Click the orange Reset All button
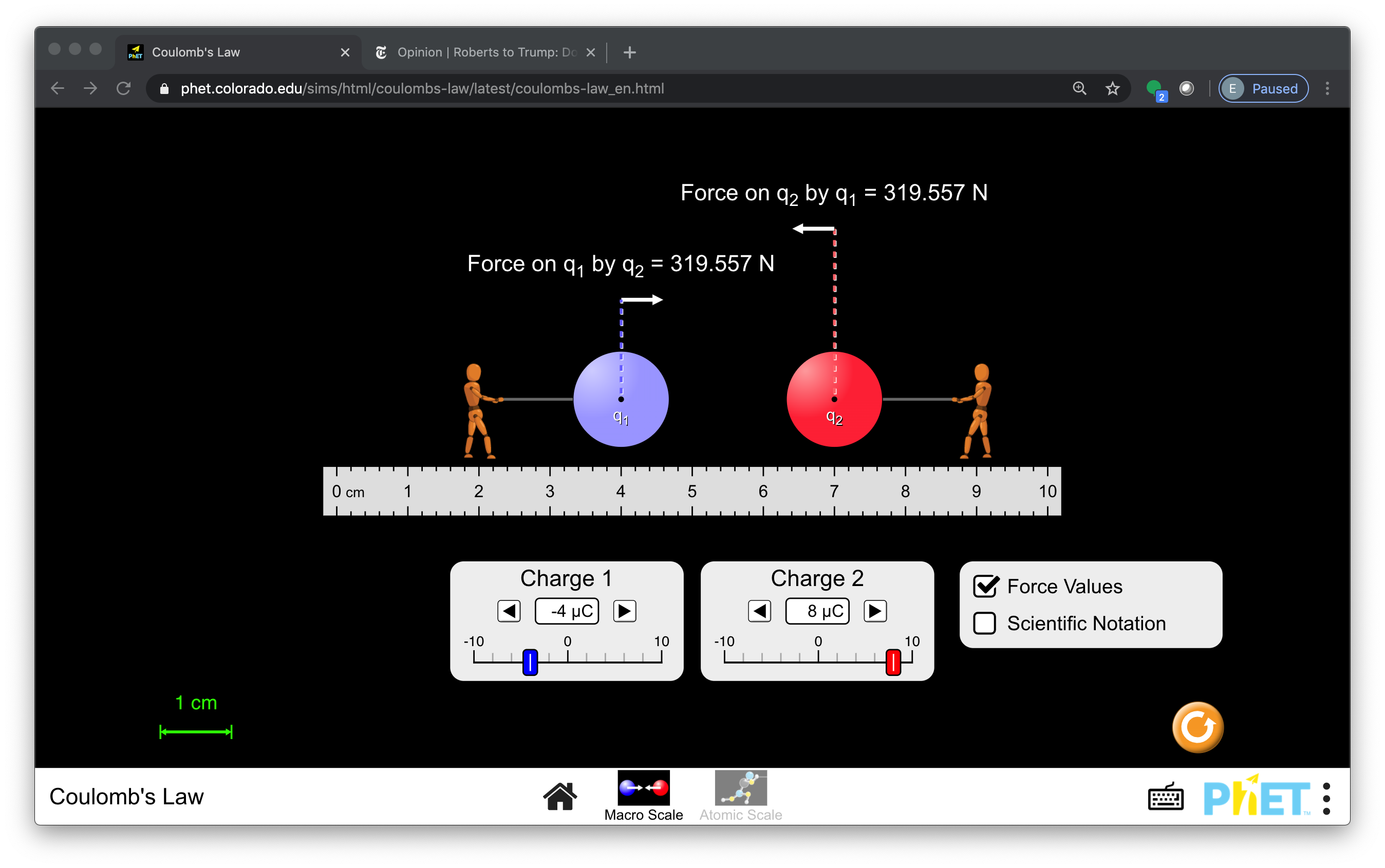Screen dimensions: 1385x868 tap(1197, 727)
